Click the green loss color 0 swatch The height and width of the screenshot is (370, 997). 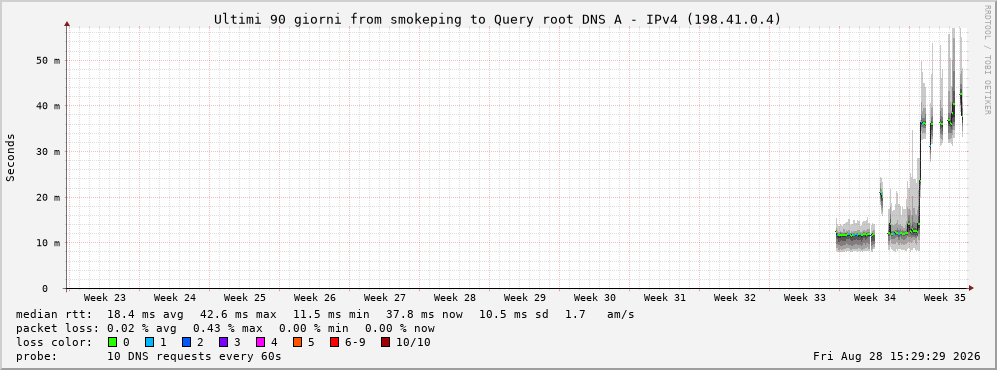click(113, 343)
